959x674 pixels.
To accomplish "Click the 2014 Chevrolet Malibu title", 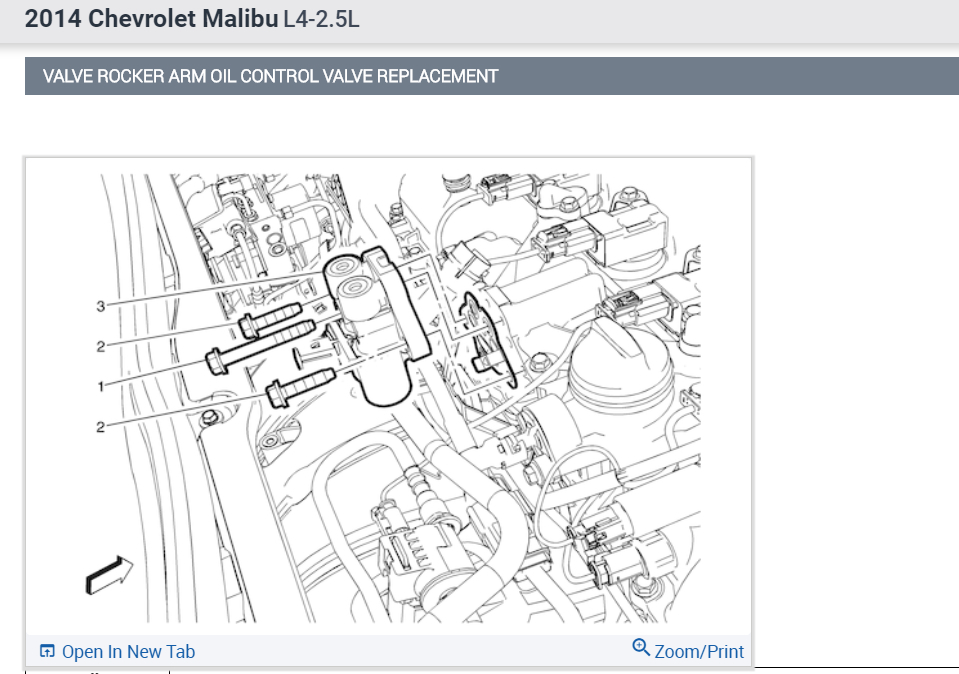I will (151, 19).
